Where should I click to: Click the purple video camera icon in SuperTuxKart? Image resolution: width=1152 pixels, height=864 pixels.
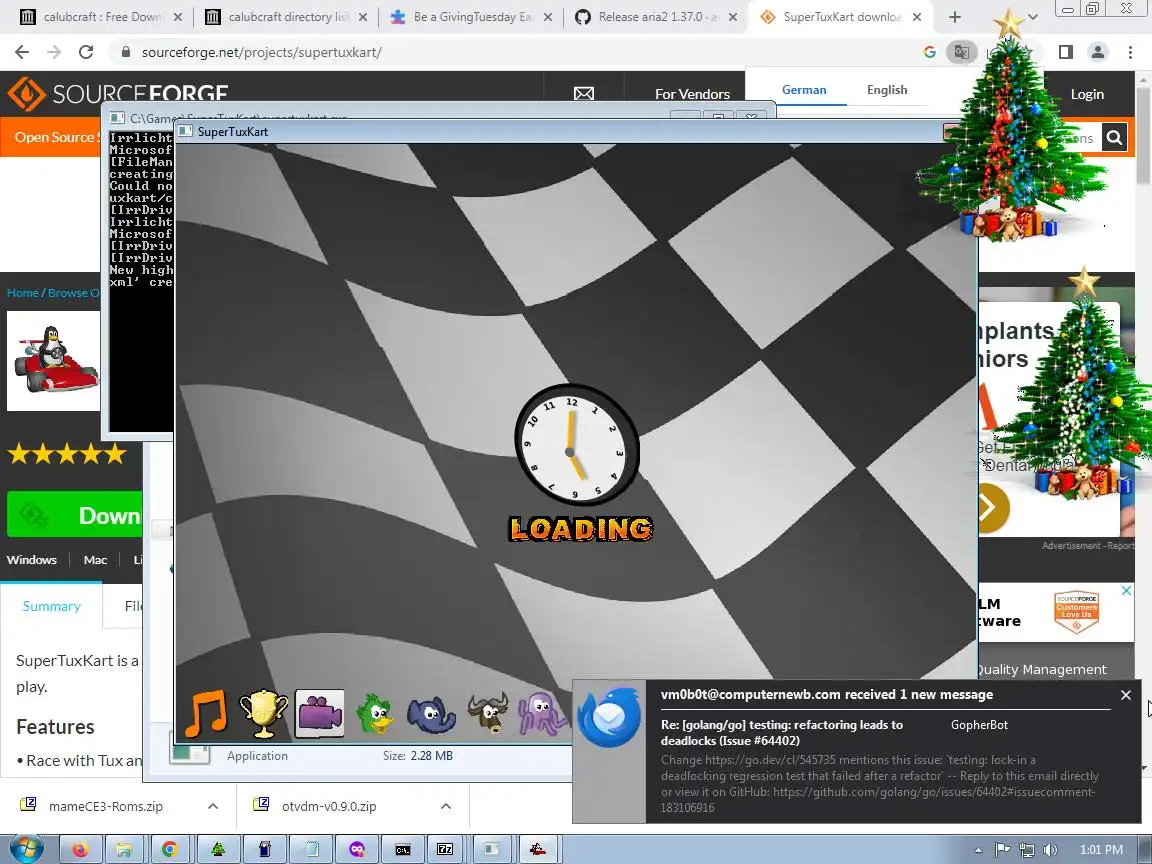(x=320, y=713)
